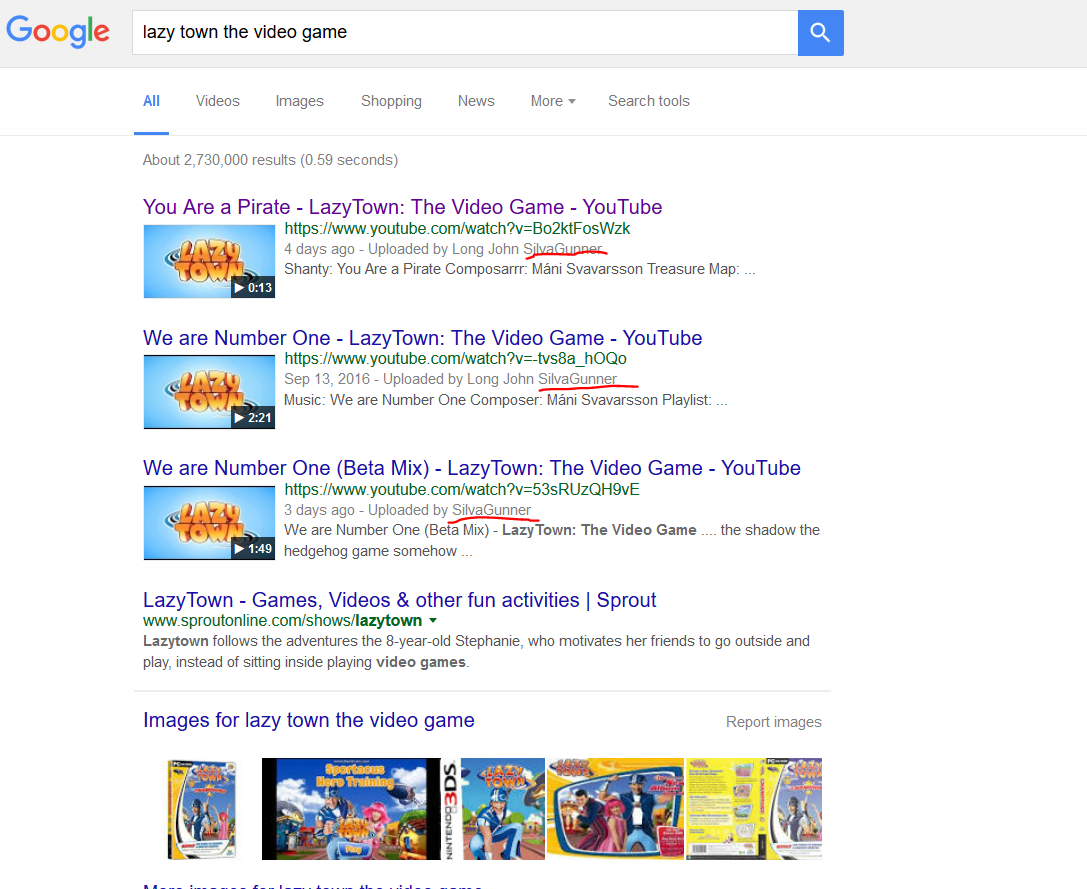Click '3 days ago - Uploaded by SilvaGunner' text
This screenshot has height=889, width=1087.
click(x=408, y=510)
